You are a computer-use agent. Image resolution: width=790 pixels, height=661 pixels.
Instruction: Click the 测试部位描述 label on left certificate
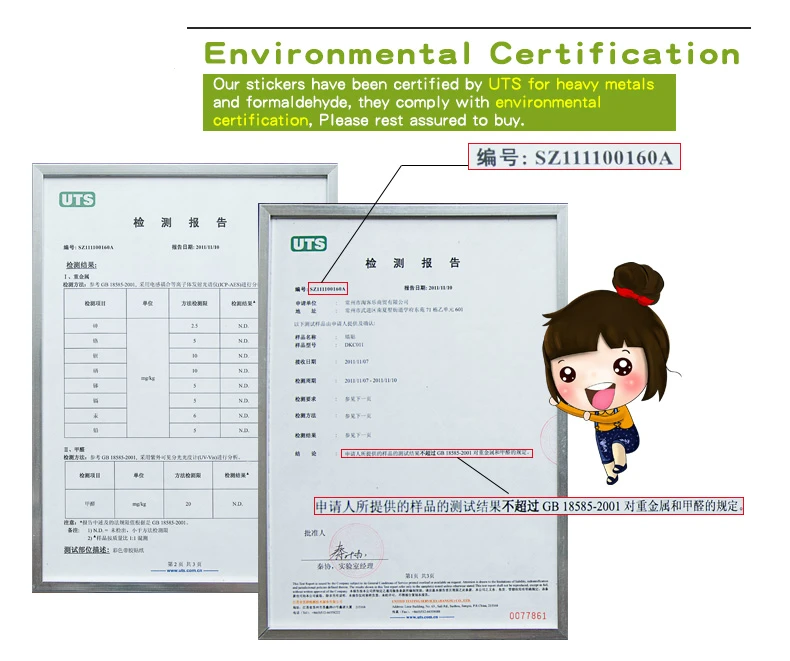pyautogui.click(x=86, y=550)
